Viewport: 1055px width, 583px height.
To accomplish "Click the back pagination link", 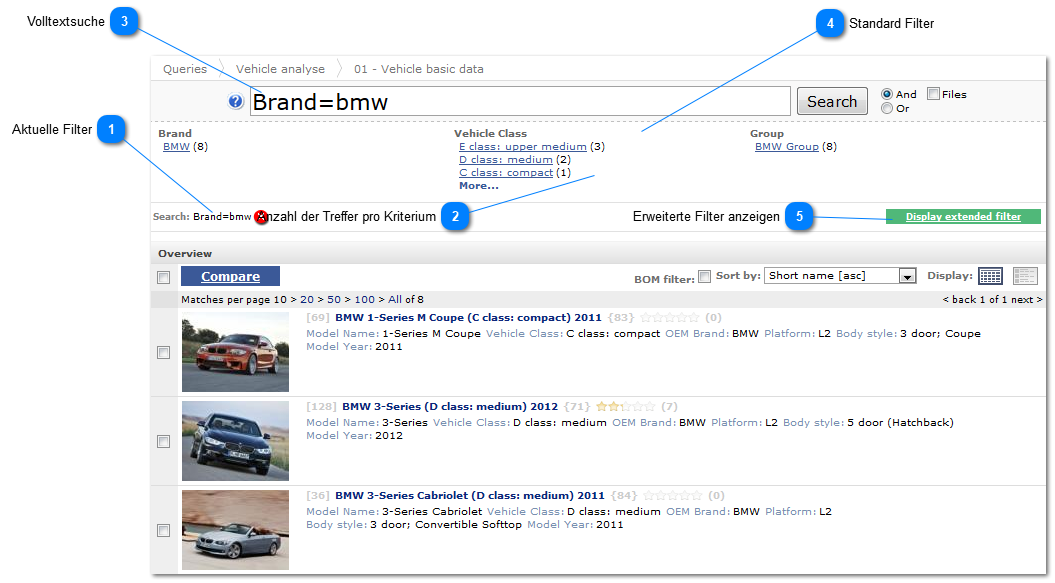I will (959, 300).
